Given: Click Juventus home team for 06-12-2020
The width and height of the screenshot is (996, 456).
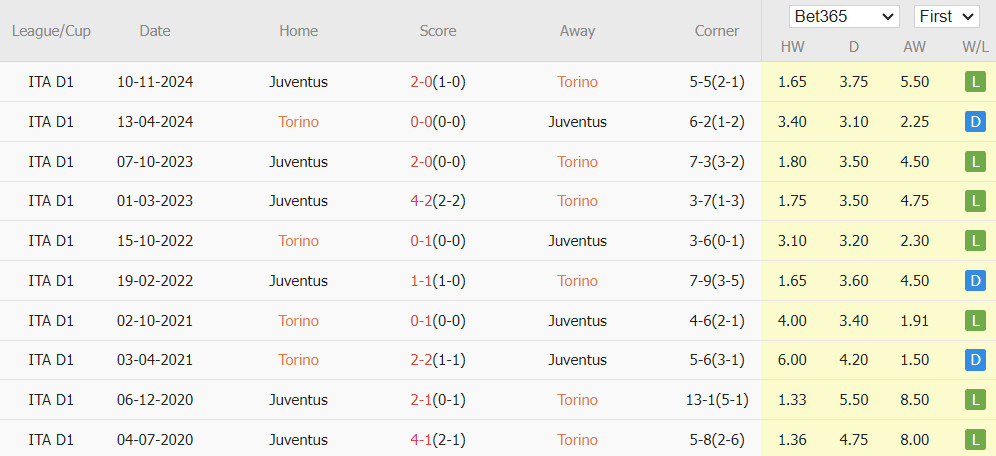Looking at the screenshot, I should pyautogui.click(x=299, y=399).
